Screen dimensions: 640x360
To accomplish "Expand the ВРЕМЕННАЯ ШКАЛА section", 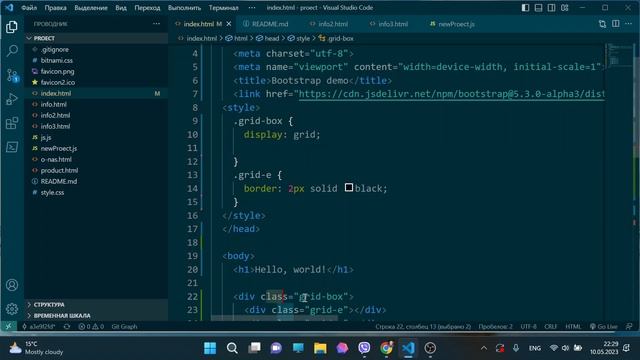I will 96,316.
